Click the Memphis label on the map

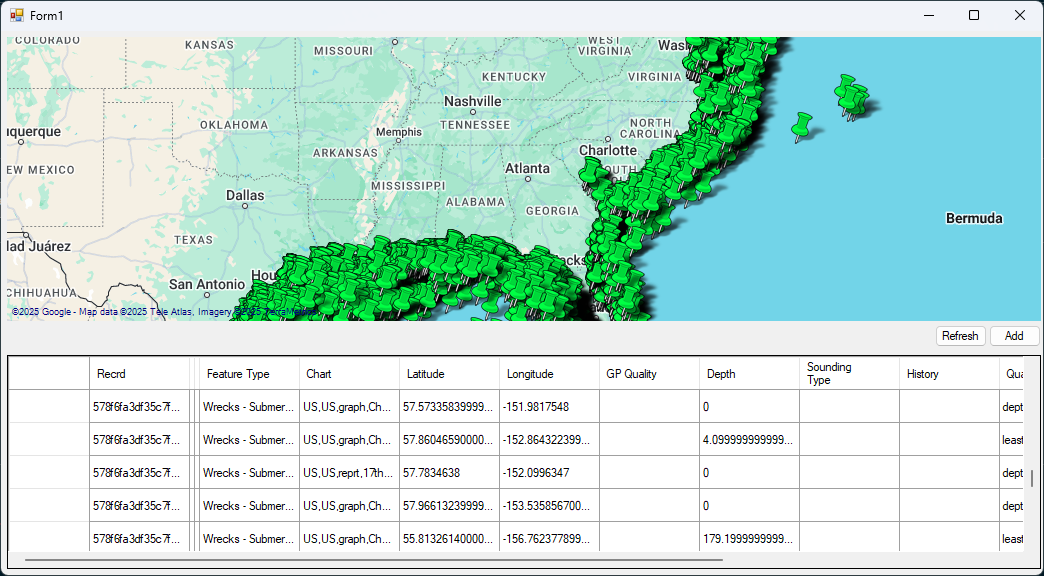(x=399, y=132)
